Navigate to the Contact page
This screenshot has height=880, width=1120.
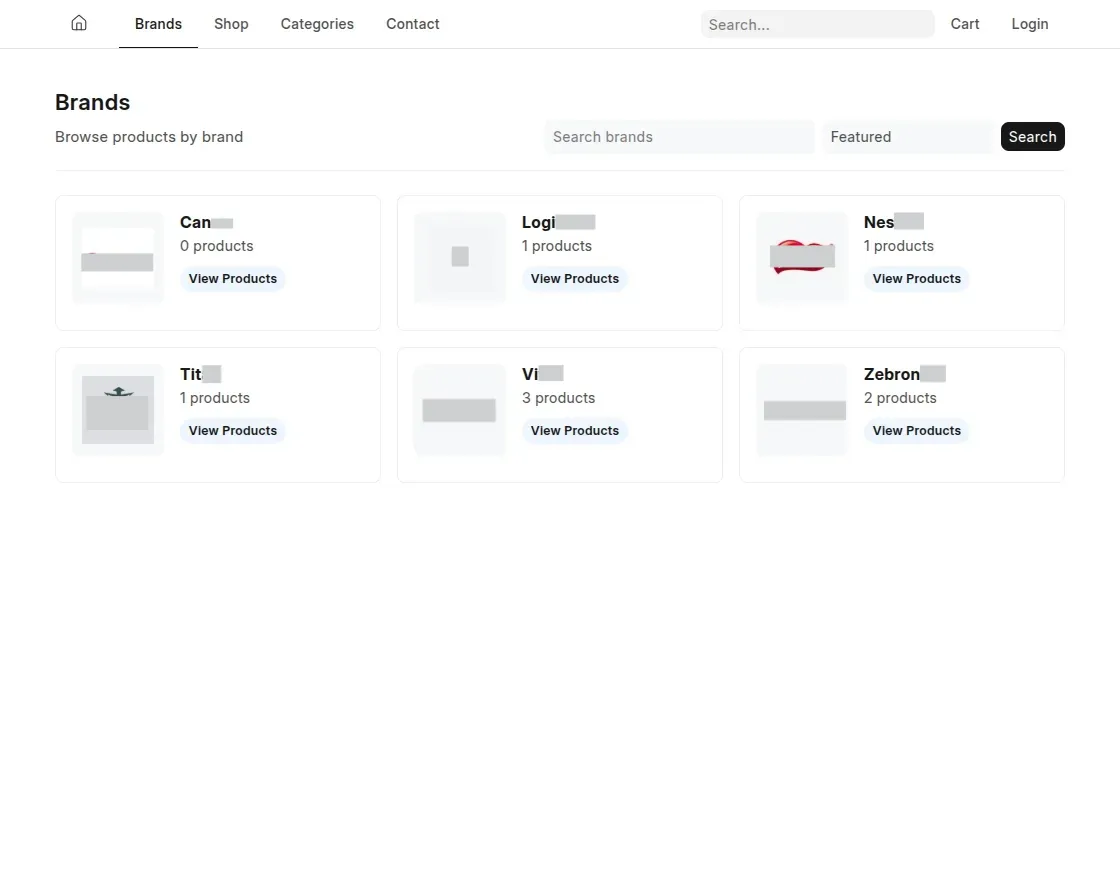coord(413,24)
